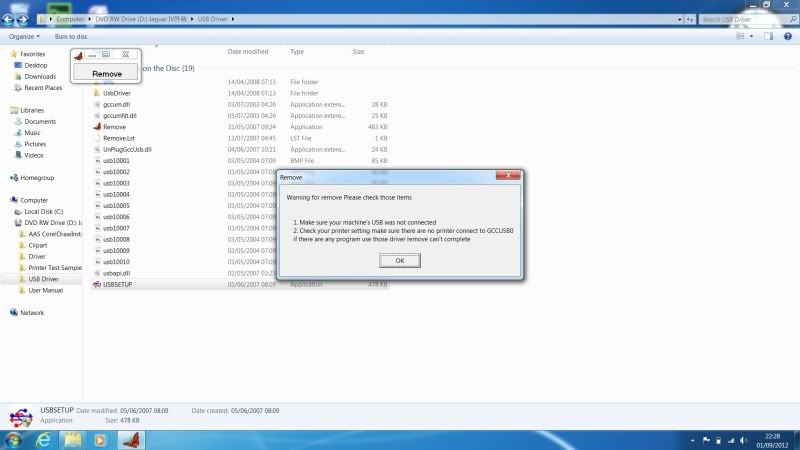Expand the address bar history dropdown
The image size is (800, 450).
[x=679, y=19]
